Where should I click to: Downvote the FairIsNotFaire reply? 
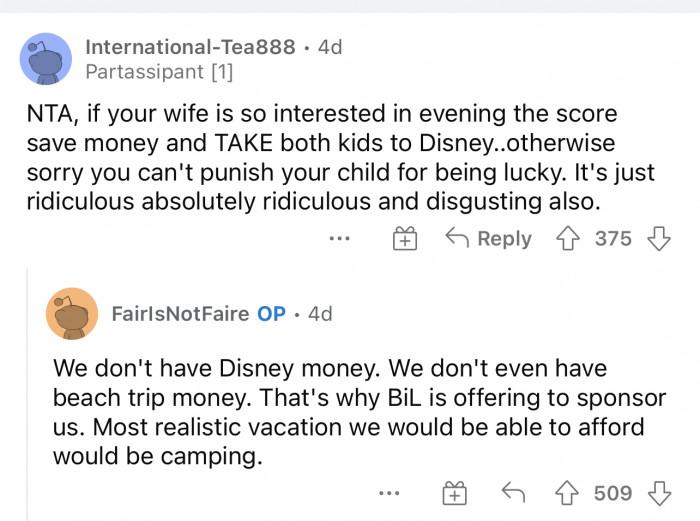(659, 493)
